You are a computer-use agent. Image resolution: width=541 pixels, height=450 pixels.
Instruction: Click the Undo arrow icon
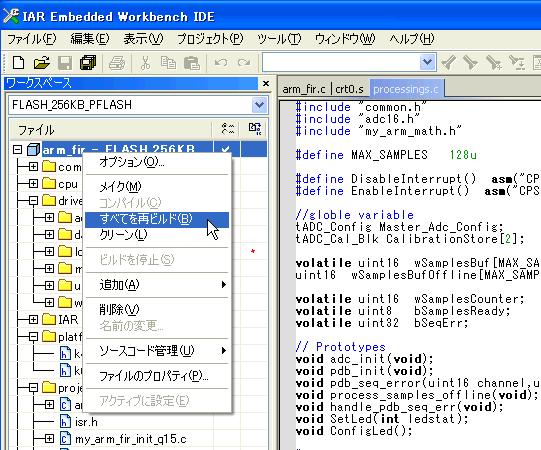221,63
